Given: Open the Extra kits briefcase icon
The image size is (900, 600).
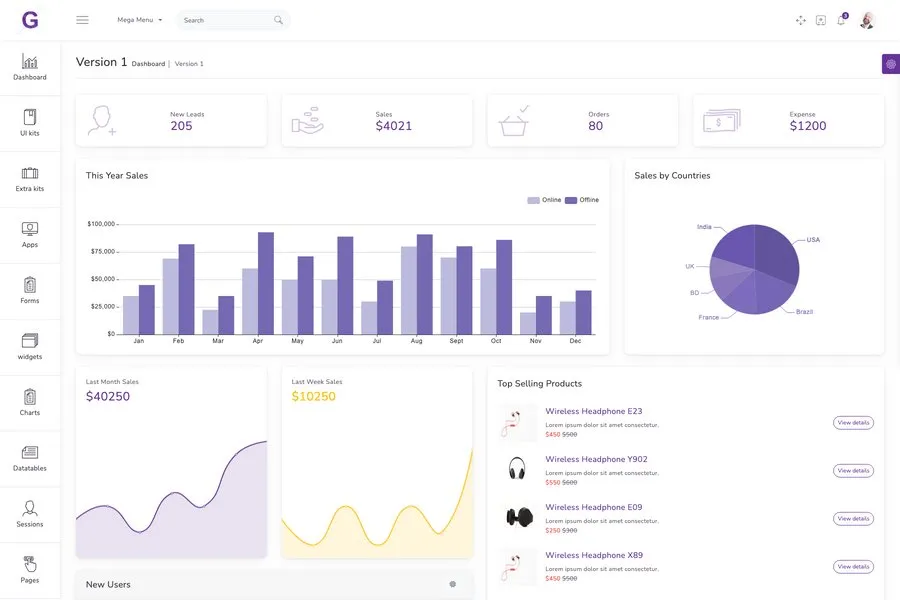Looking at the screenshot, I should 30,174.
